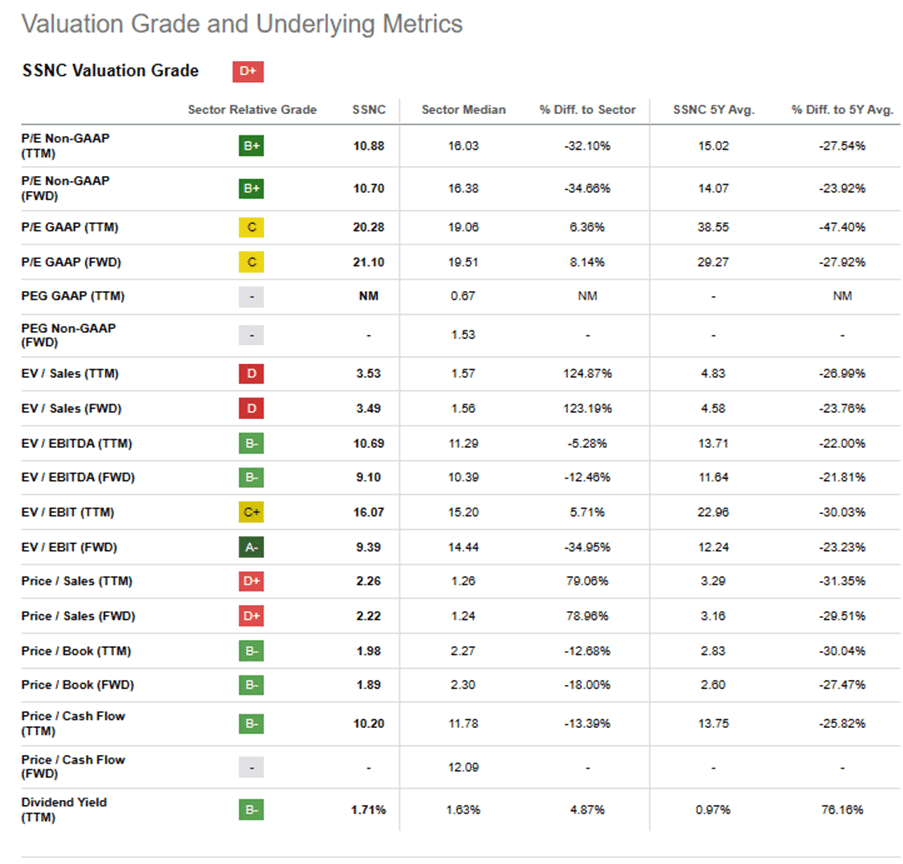Select the Price / Cash Flow (TTM) row label

[72, 723]
